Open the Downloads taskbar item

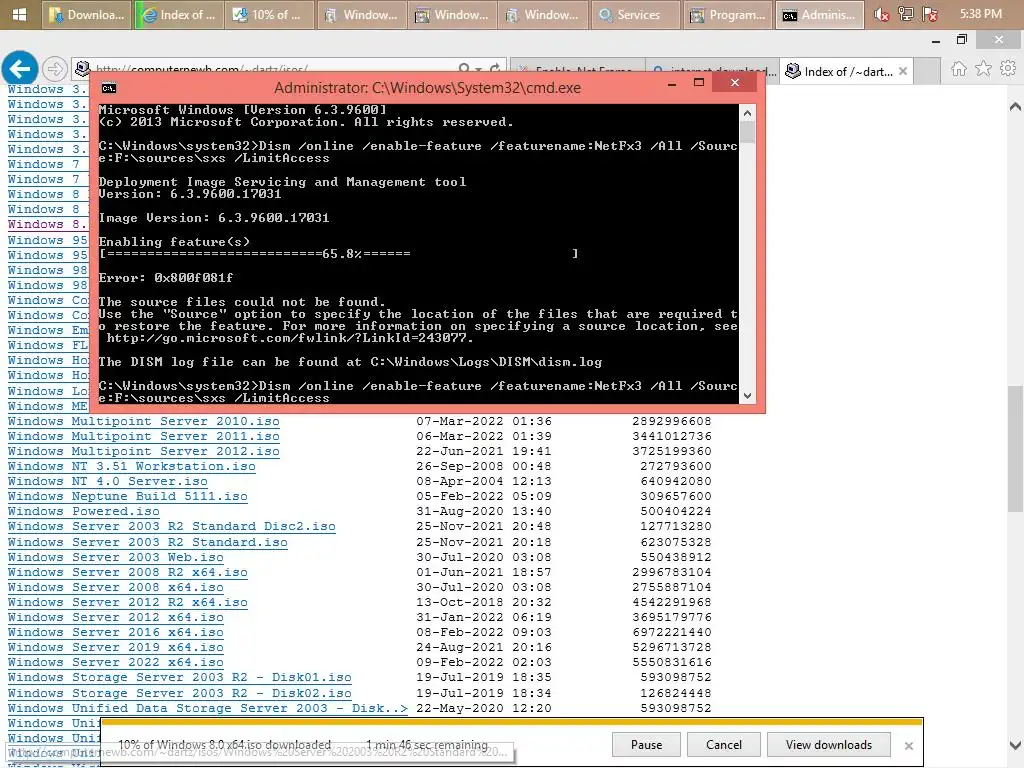coord(87,14)
